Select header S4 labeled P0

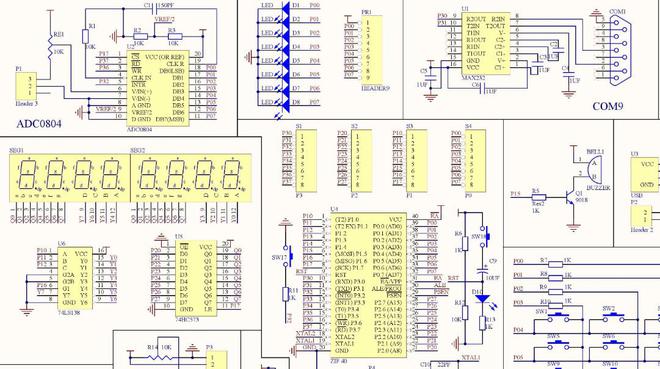tap(475, 161)
